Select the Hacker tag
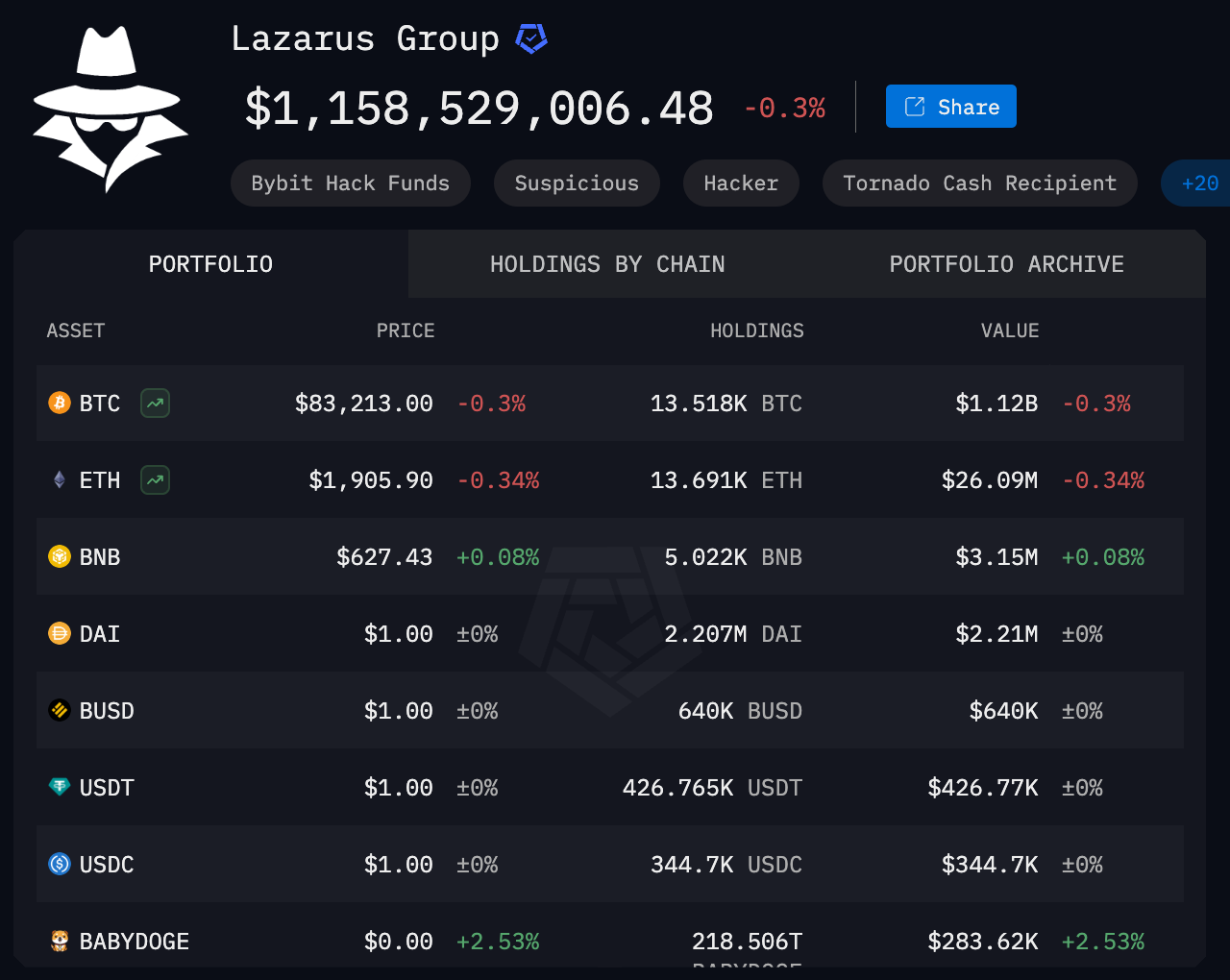Image resolution: width=1230 pixels, height=980 pixels. click(741, 183)
